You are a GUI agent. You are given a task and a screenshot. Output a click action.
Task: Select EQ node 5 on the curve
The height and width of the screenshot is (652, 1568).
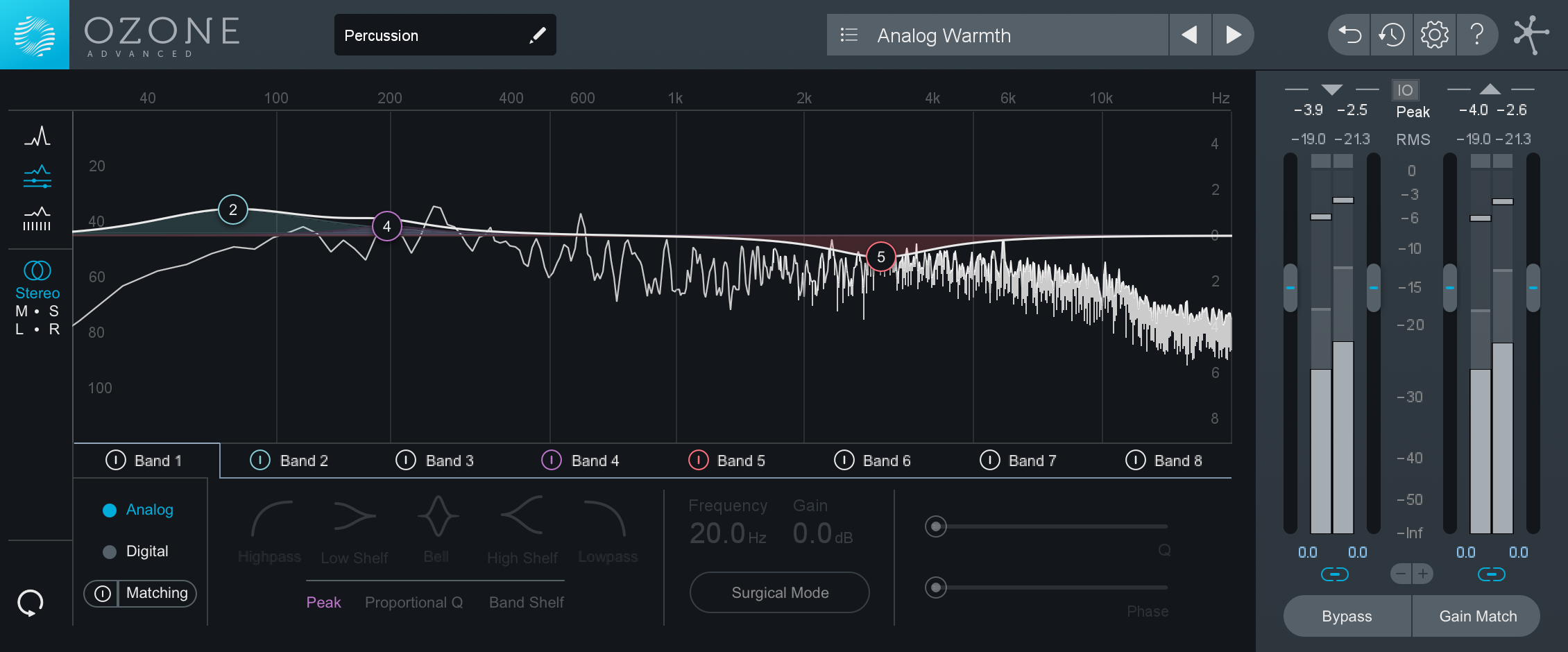click(x=881, y=257)
